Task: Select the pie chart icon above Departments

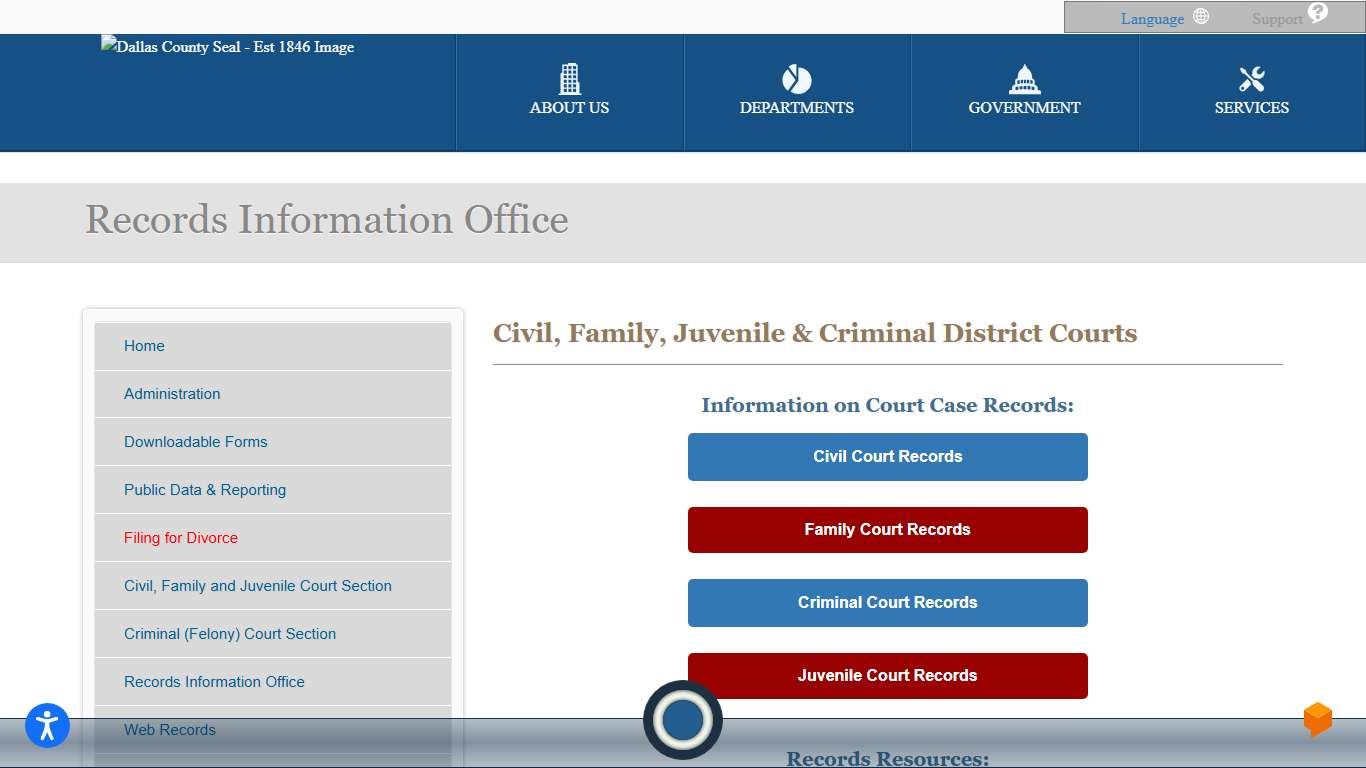Action: [x=797, y=77]
